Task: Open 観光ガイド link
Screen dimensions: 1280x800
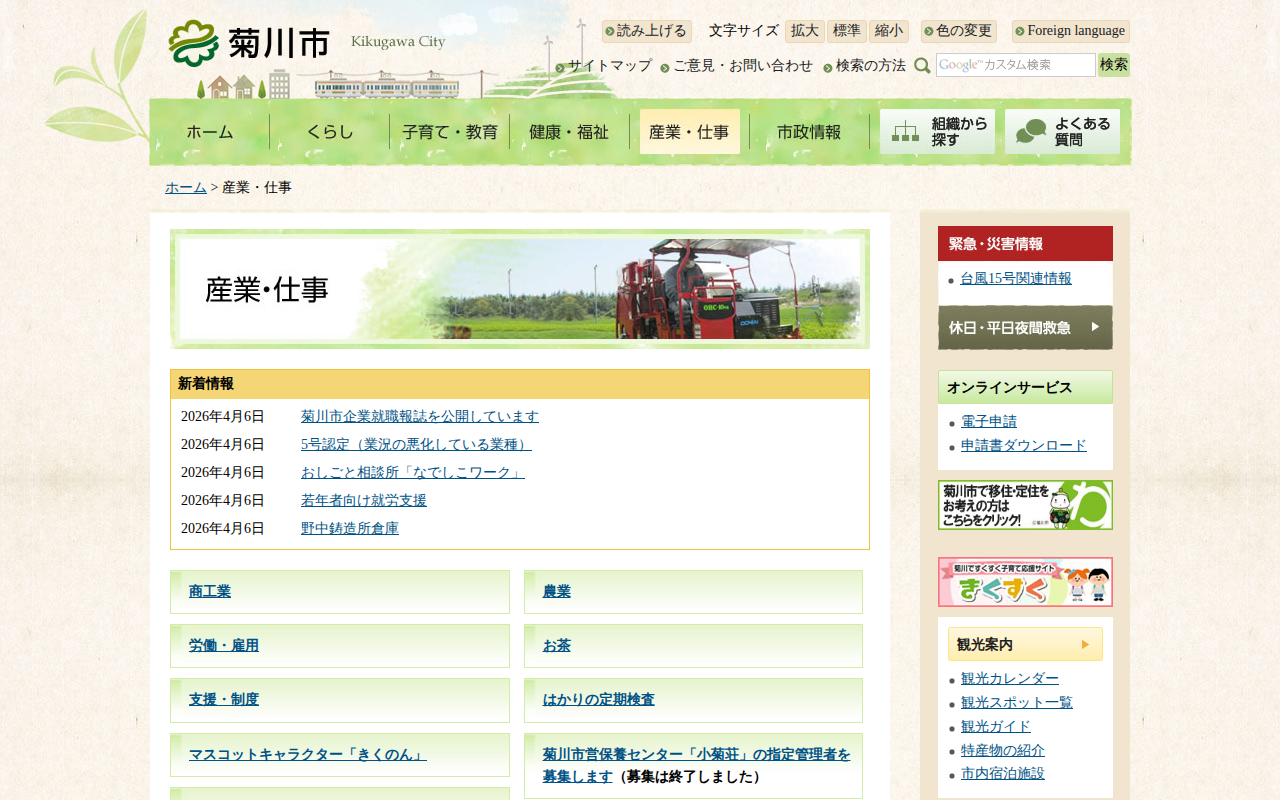Action: [x=996, y=727]
